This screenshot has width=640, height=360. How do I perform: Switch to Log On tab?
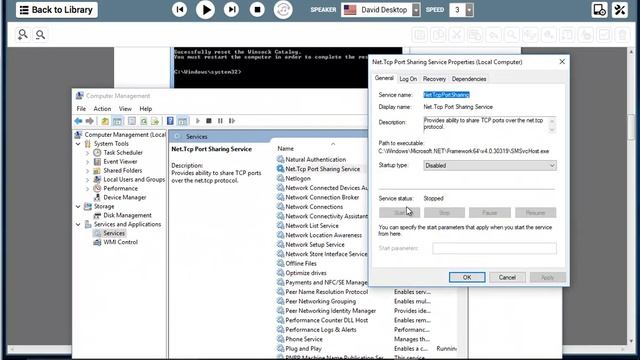[x=408, y=79]
